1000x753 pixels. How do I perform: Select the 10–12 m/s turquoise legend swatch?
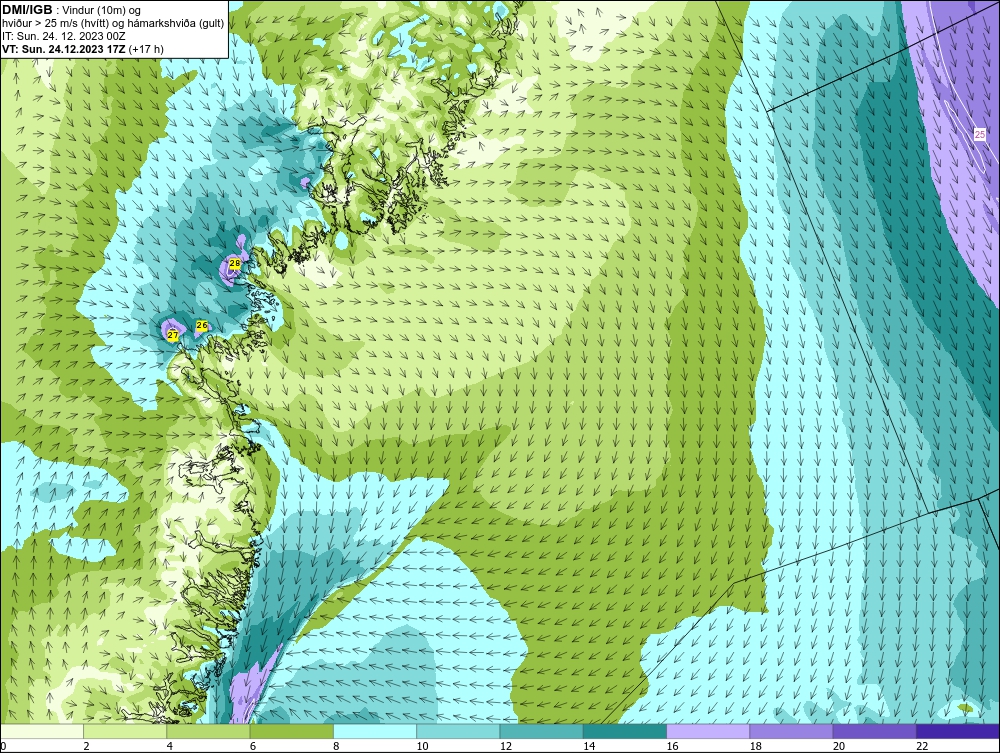tap(458, 731)
